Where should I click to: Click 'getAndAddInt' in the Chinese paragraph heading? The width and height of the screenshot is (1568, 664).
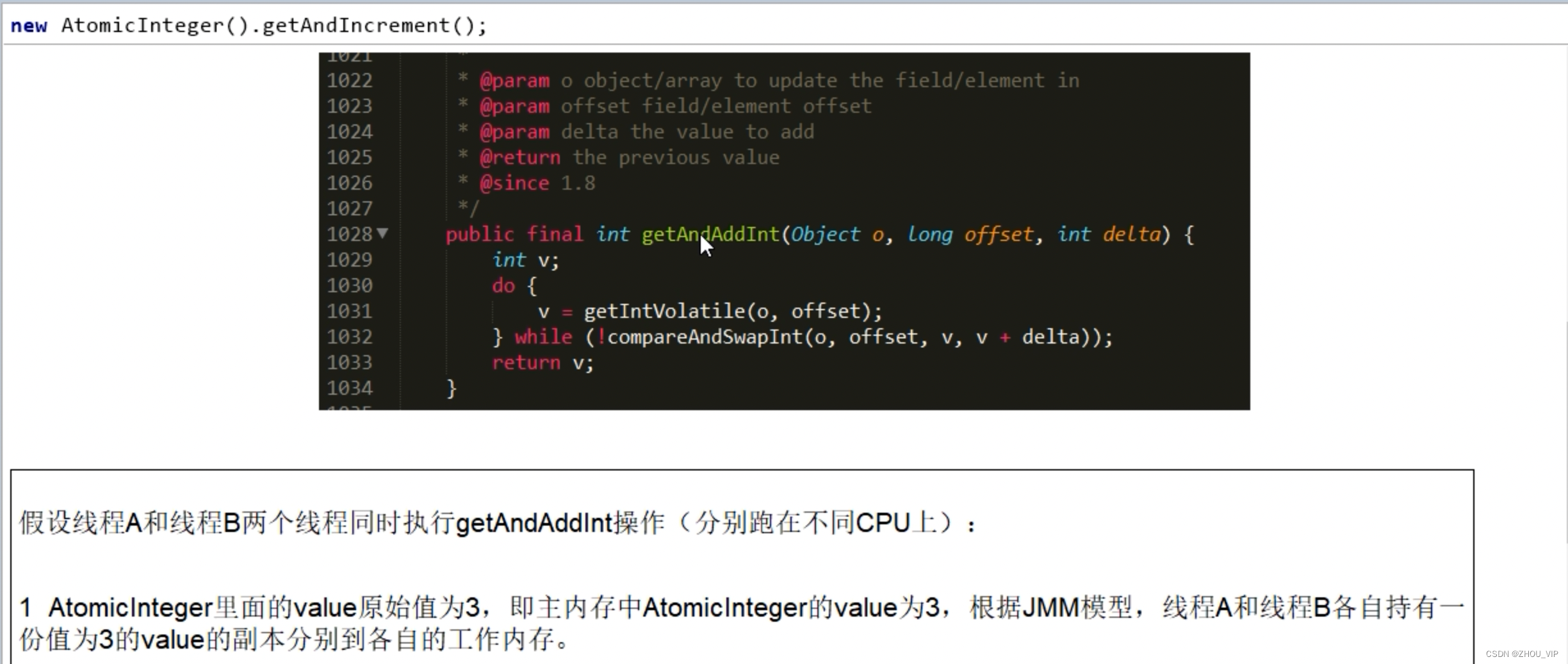(535, 523)
